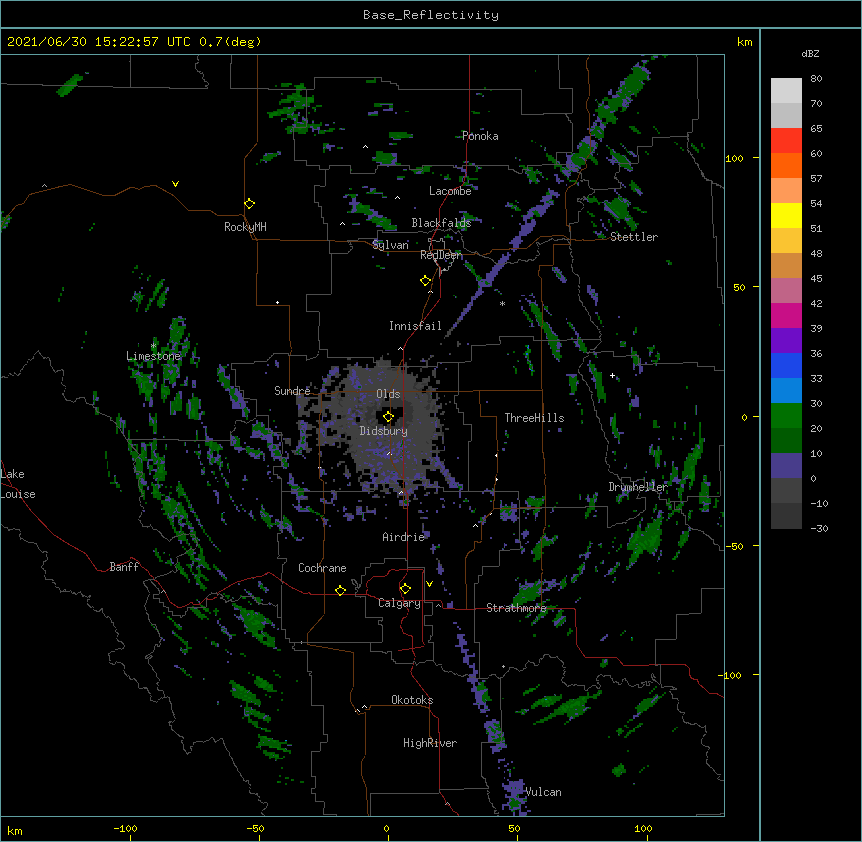Click the -30 value at the bottom of the legend

(819, 528)
